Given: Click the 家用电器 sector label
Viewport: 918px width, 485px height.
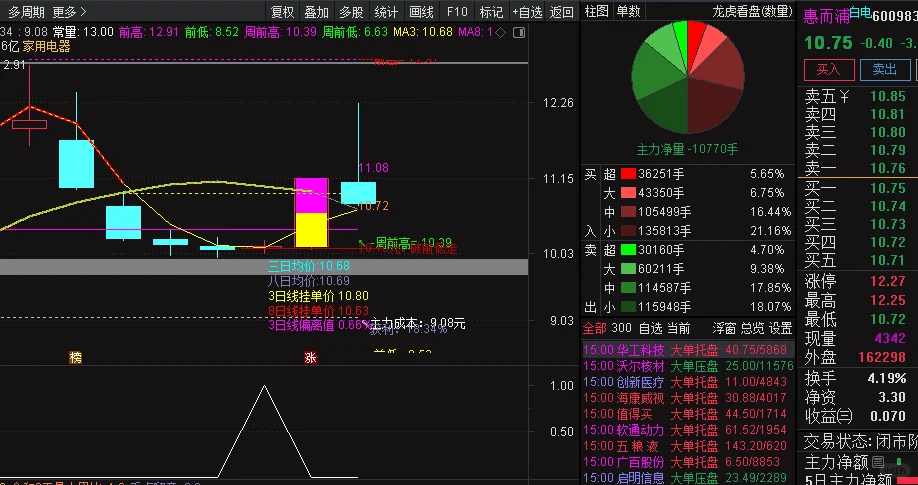Looking at the screenshot, I should (46, 47).
